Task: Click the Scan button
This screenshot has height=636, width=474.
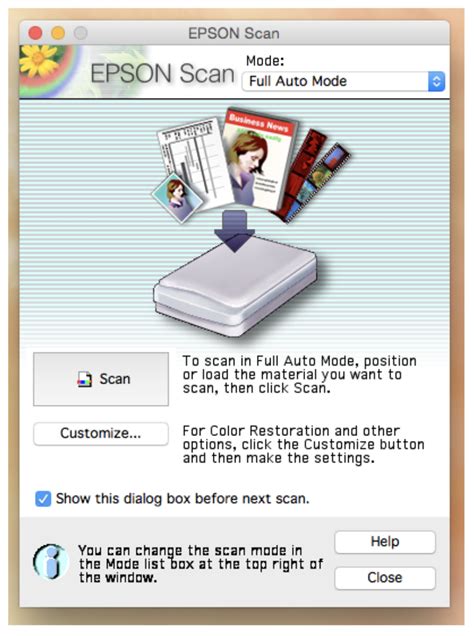Action: pos(101,379)
